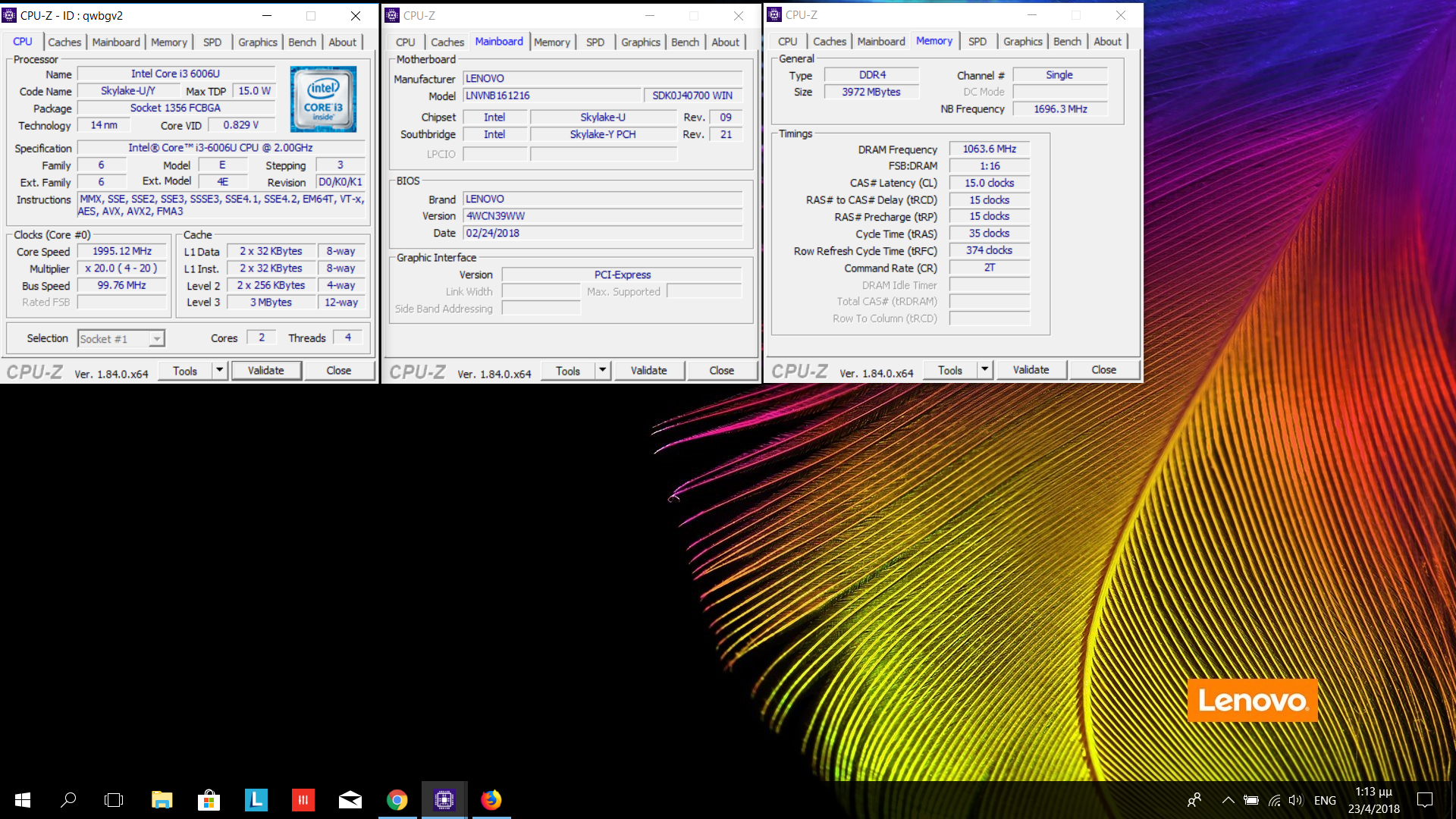
Task: Open Bench tab in the Memory window
Action: (x=1067, y=41)
